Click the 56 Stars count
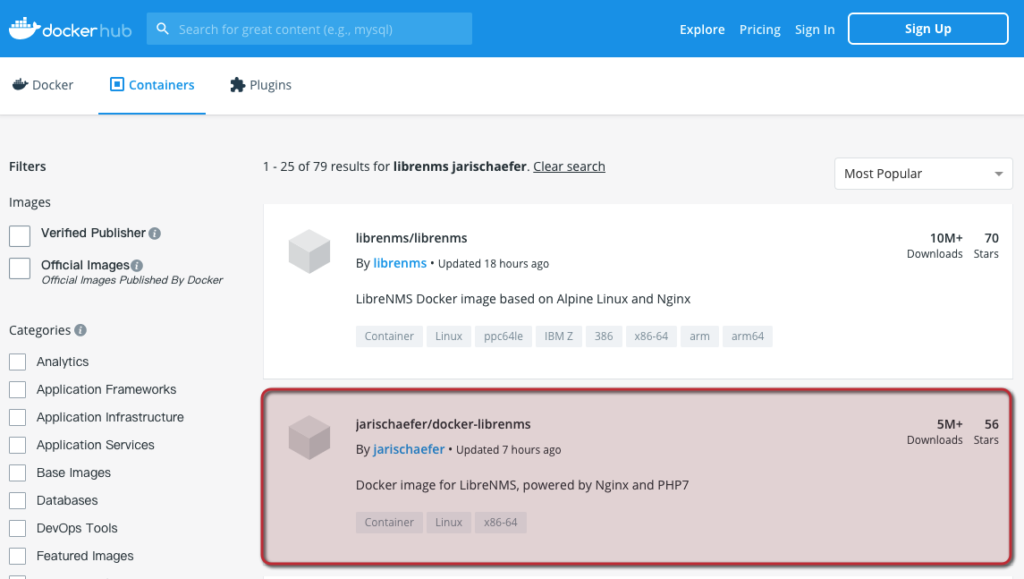This screenshot has width=1024, height=579. click(986, 431)
